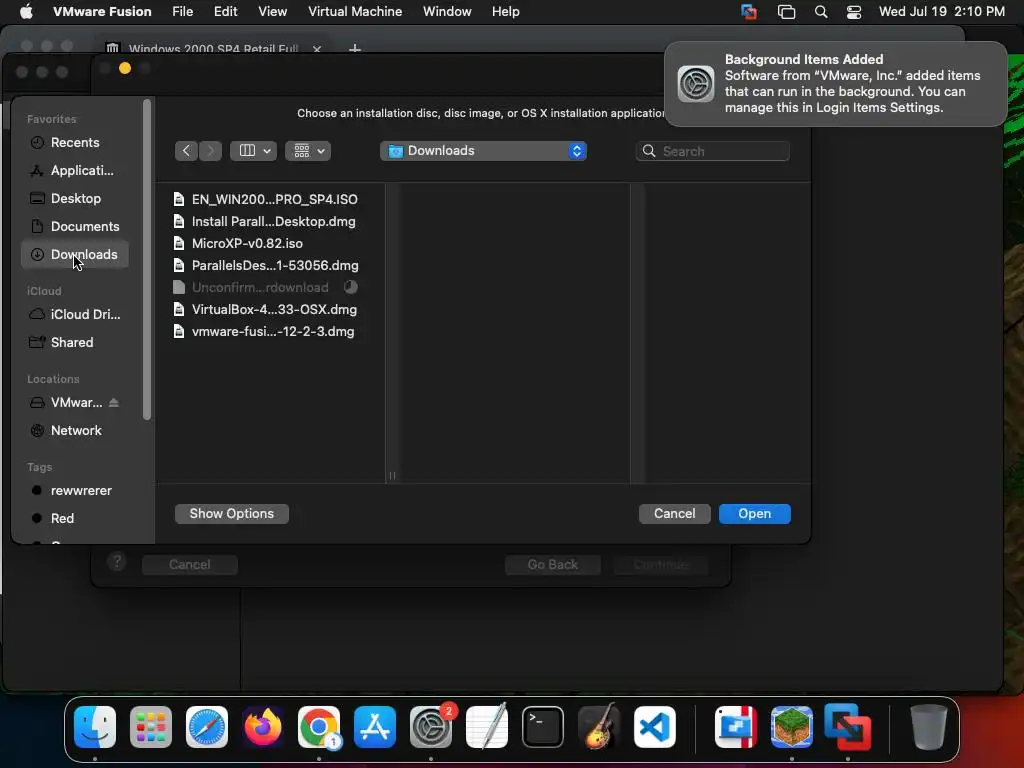Screen dimensions: 1024x768
Task: Open the item grouping dropdown
Action: point(308,151)
